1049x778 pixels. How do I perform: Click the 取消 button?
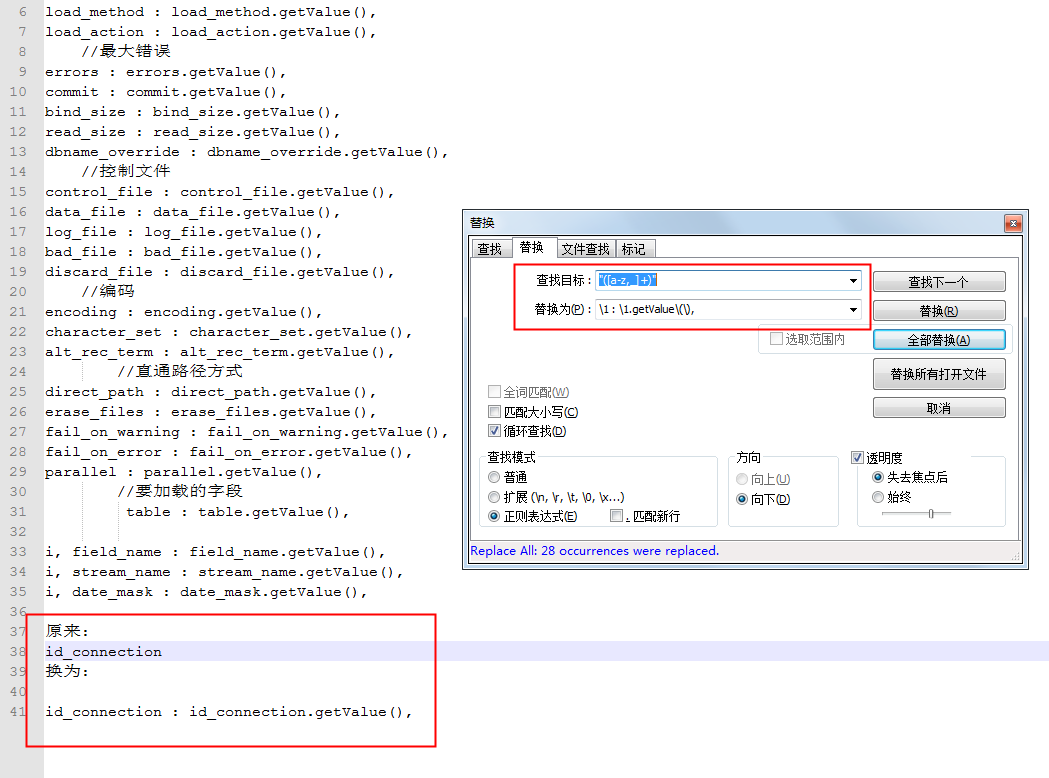939,408
